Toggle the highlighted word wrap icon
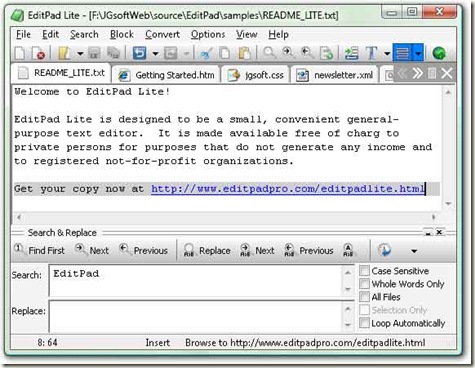This screenshot has height=368, width=475. tap(403, 53)
